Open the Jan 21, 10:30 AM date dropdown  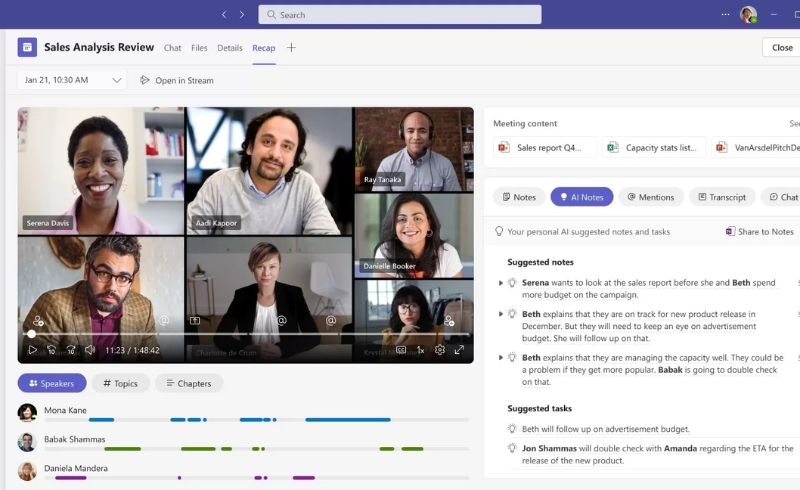[72, 80]
